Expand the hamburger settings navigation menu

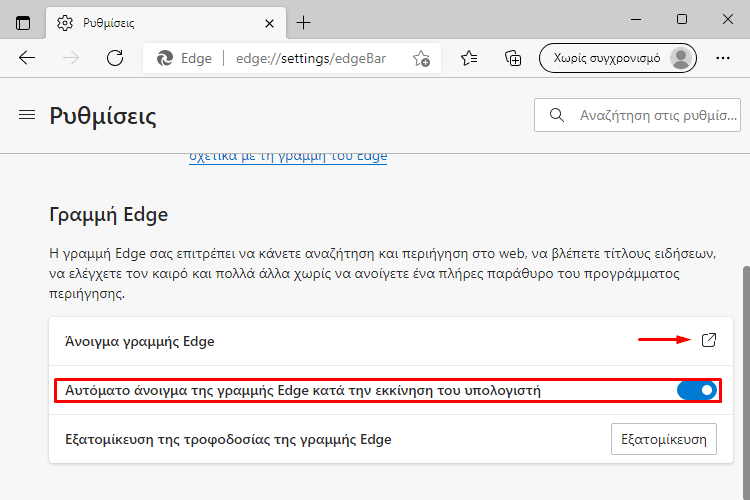pyautogui.click(x=27, y=115)
